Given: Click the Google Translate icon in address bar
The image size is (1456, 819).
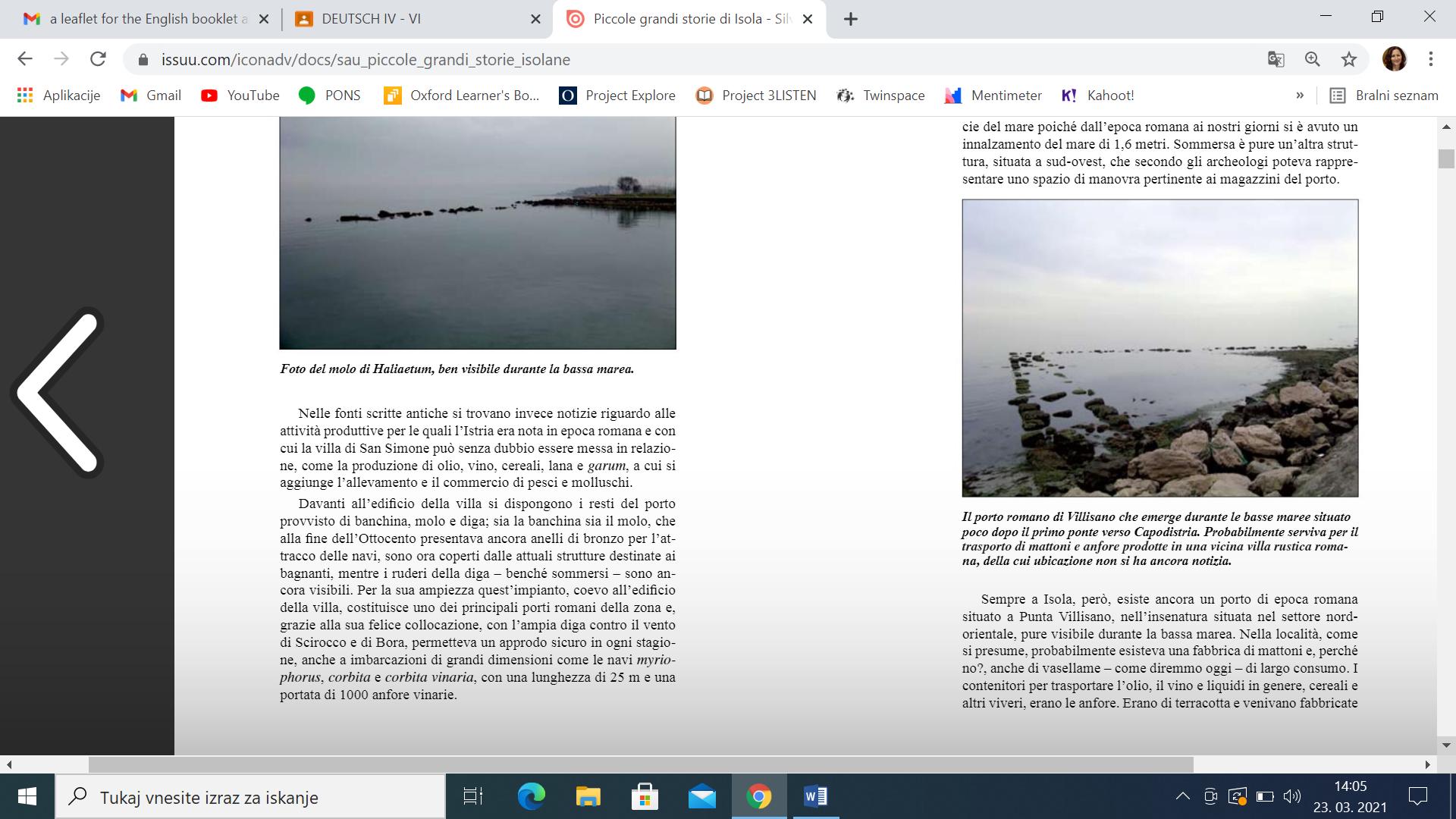Looking at the screenshot, I should (x=1276, y=59).
